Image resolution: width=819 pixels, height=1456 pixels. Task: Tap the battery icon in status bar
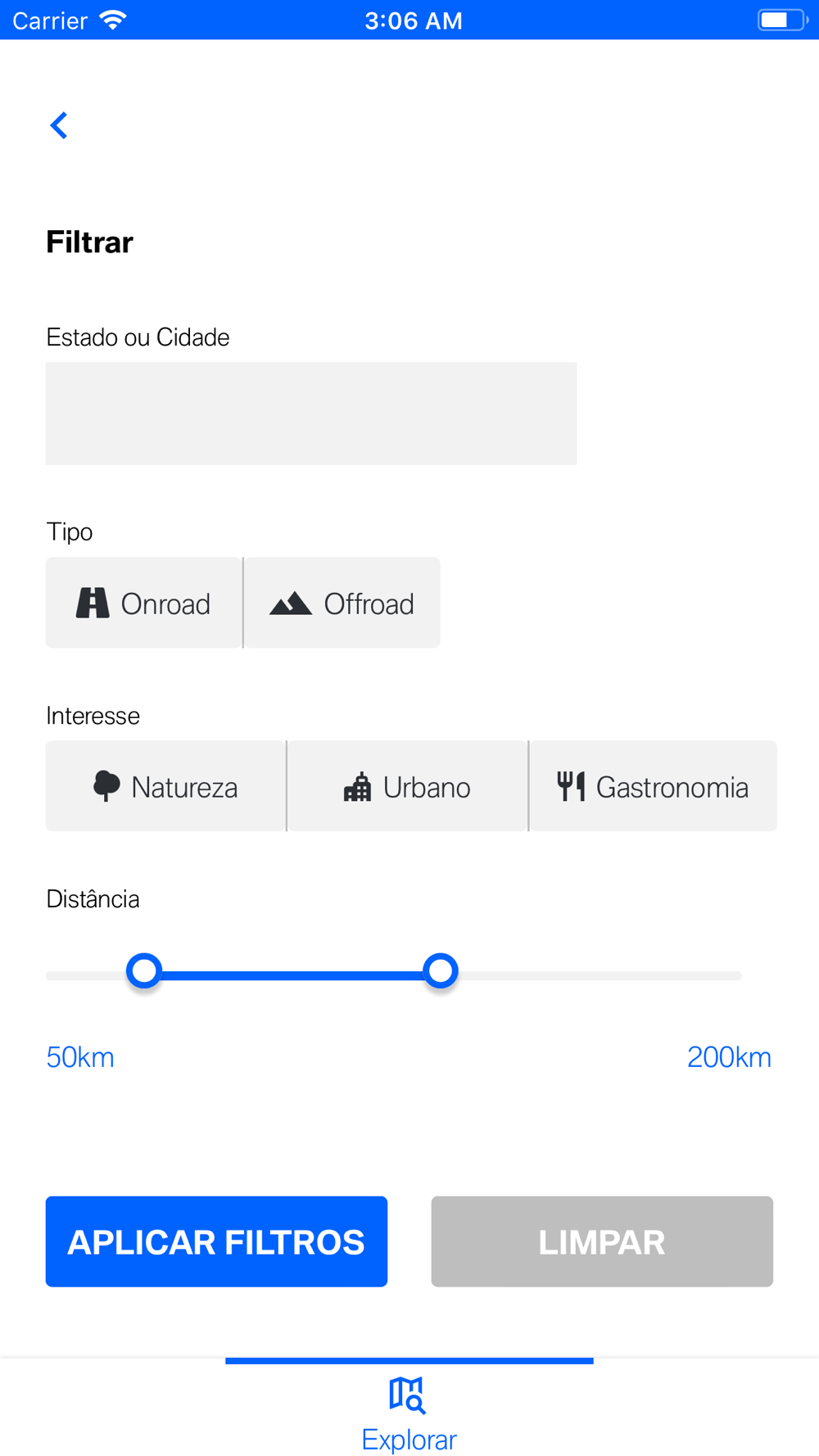(783, 20)
